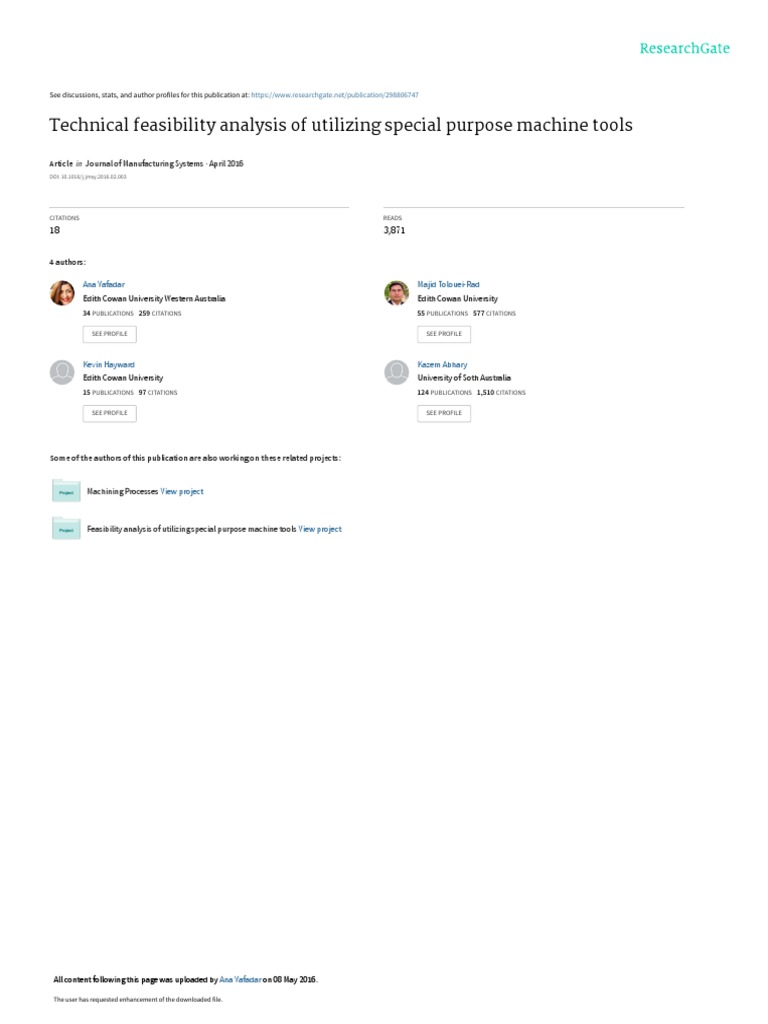Open Kazem Abhary author name link
This screenshot has height=1024, width=768.
coord(442,364)
